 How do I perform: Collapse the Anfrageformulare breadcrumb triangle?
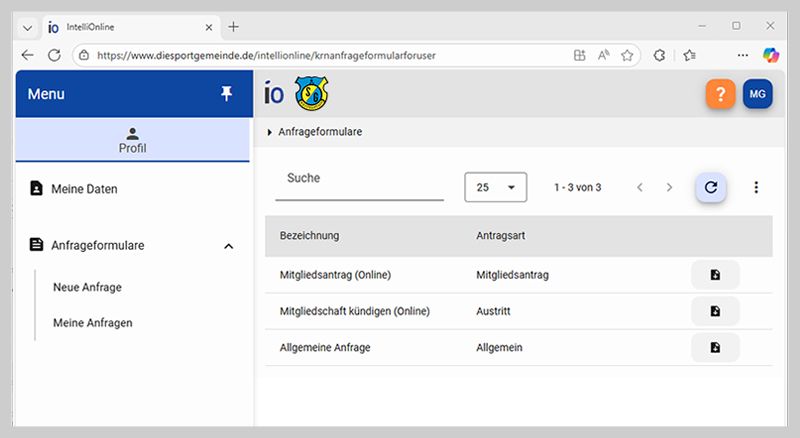[x=269, y=132]
